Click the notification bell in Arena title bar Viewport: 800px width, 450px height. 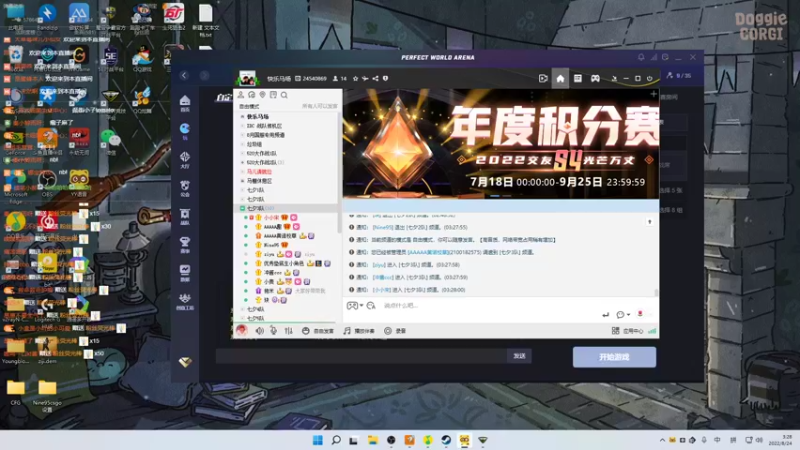(x=641, y=58)
